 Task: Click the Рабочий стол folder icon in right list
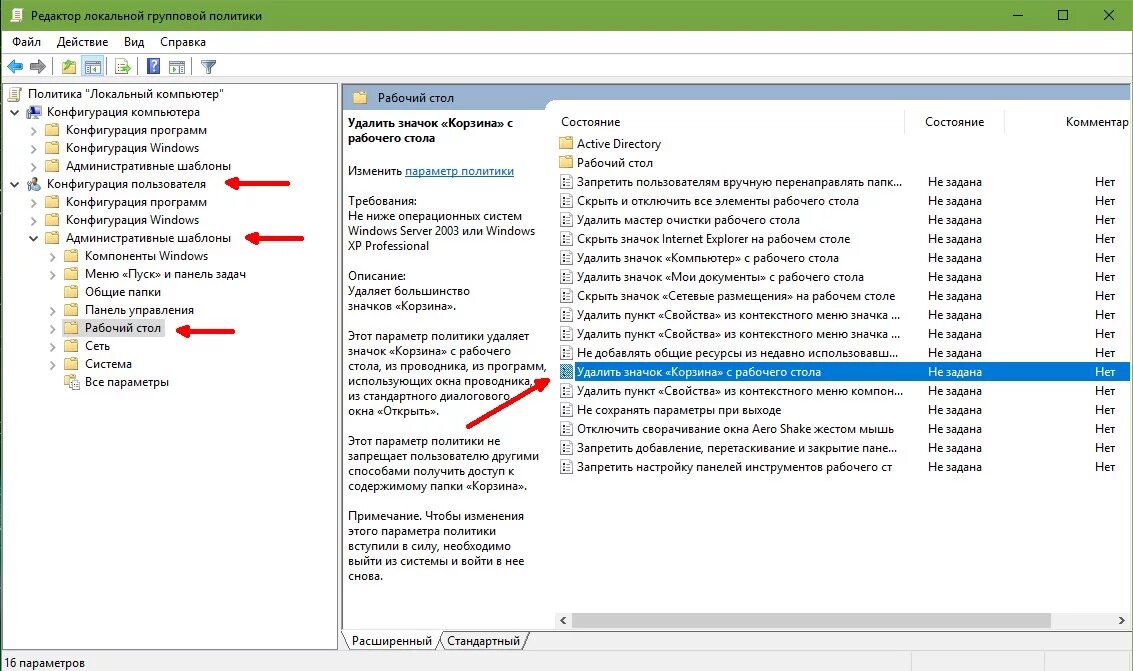point(566,163)
